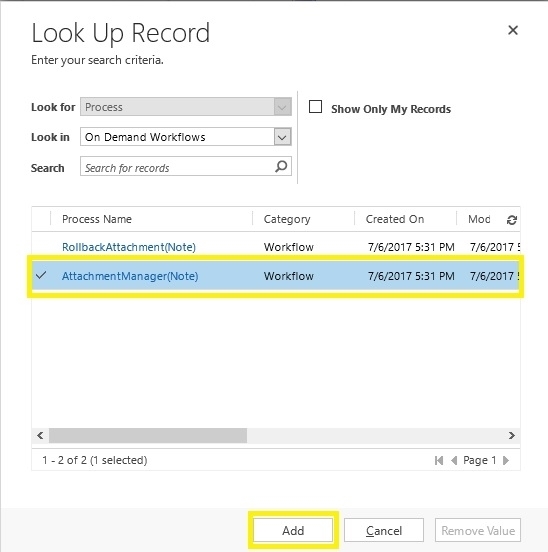Sort by Process Name column
The width and height of the screenshot is (548, 552).
(x=97, y=219)
